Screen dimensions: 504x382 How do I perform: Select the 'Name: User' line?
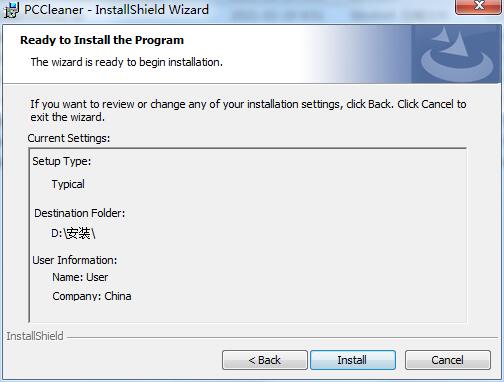pos(80,277)
